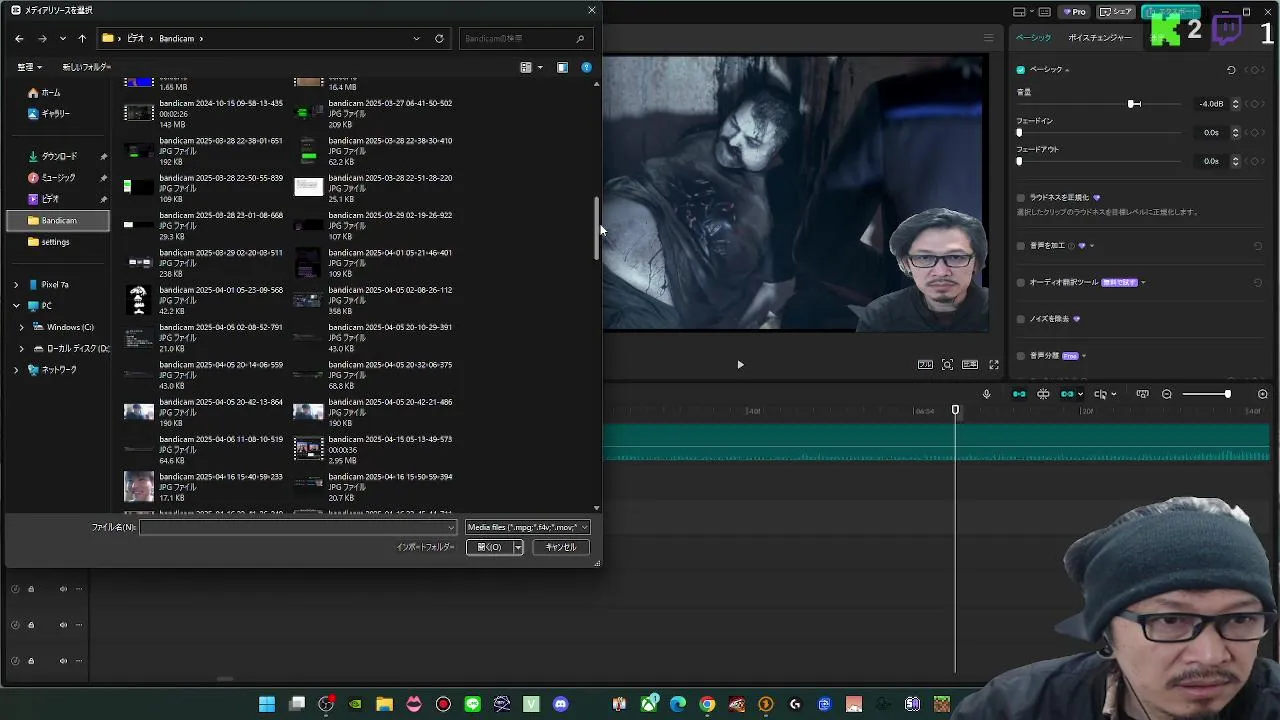Expand the Windows (C:) drive

tap(21, 327)
